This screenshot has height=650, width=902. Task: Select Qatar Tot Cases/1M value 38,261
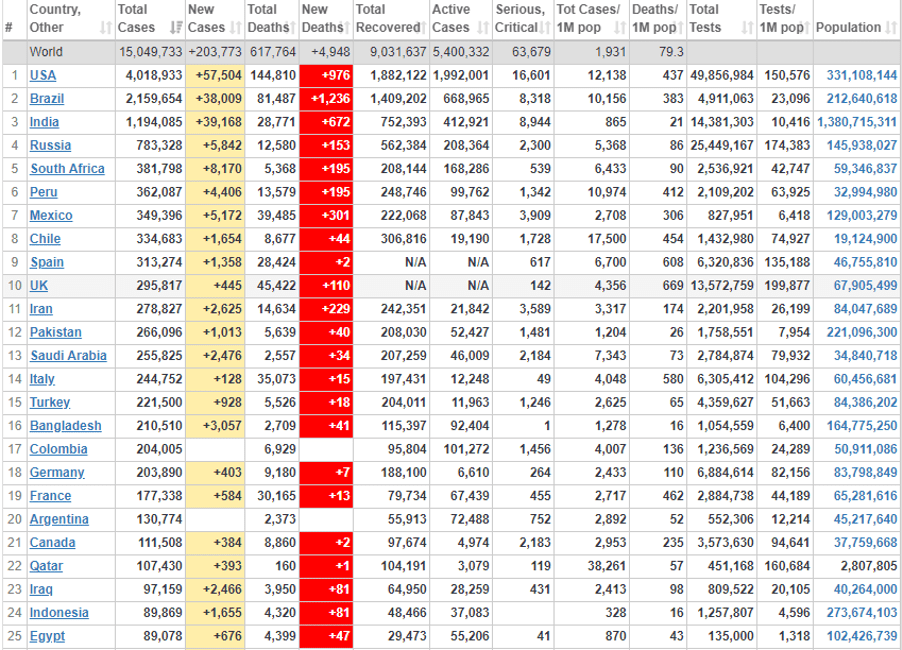coord(606,566)
